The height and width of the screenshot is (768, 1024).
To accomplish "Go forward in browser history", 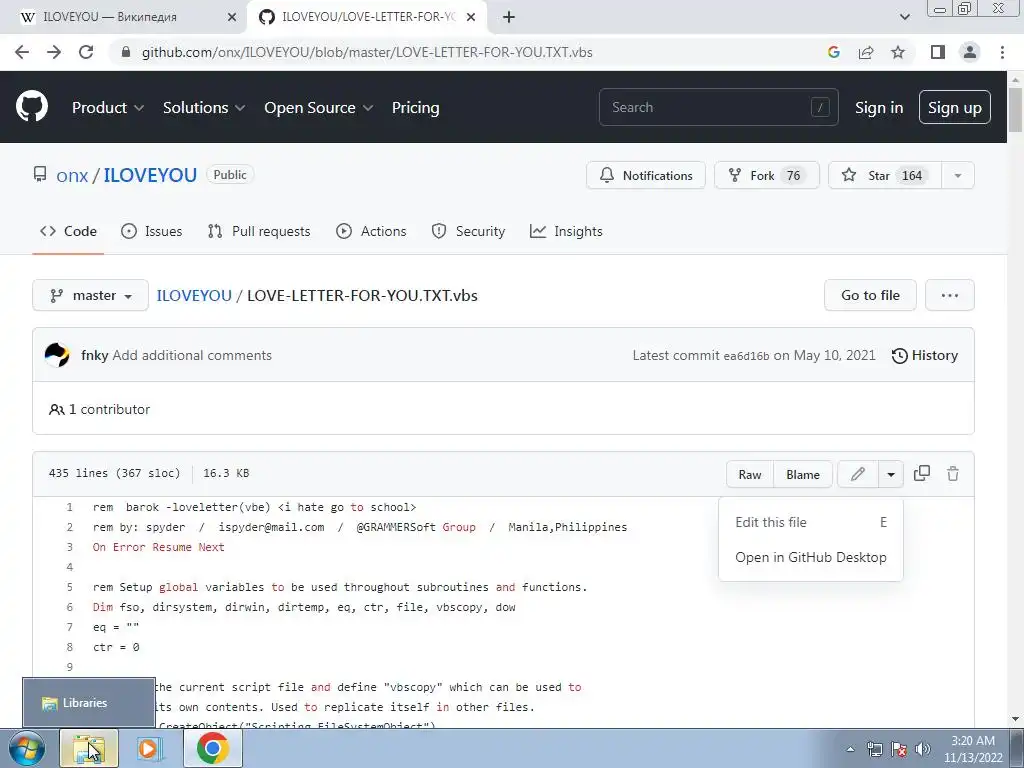I will pyautogui.click(x=54, y=52).
